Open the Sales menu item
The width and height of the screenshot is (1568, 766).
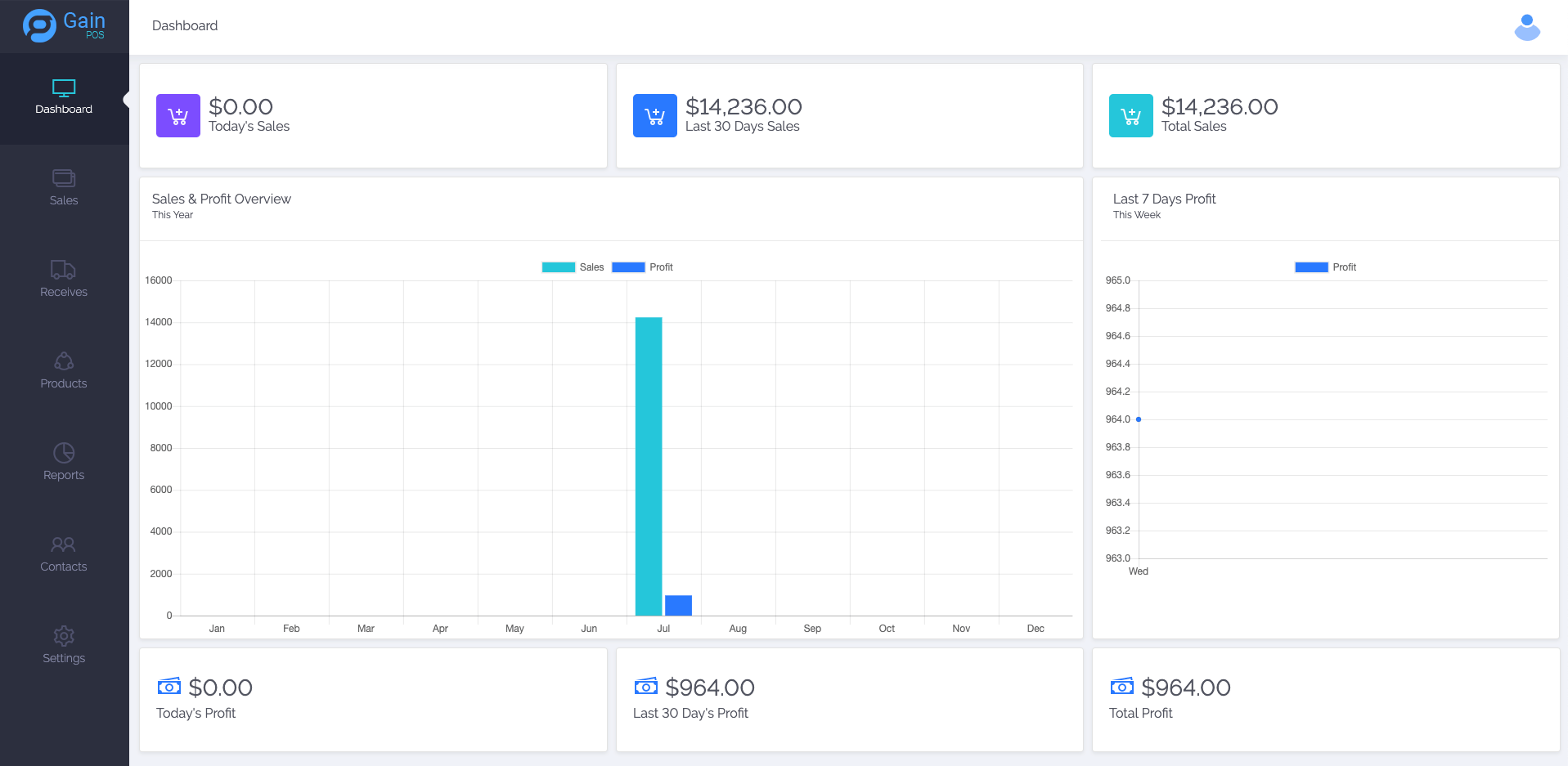pos(64,190)
